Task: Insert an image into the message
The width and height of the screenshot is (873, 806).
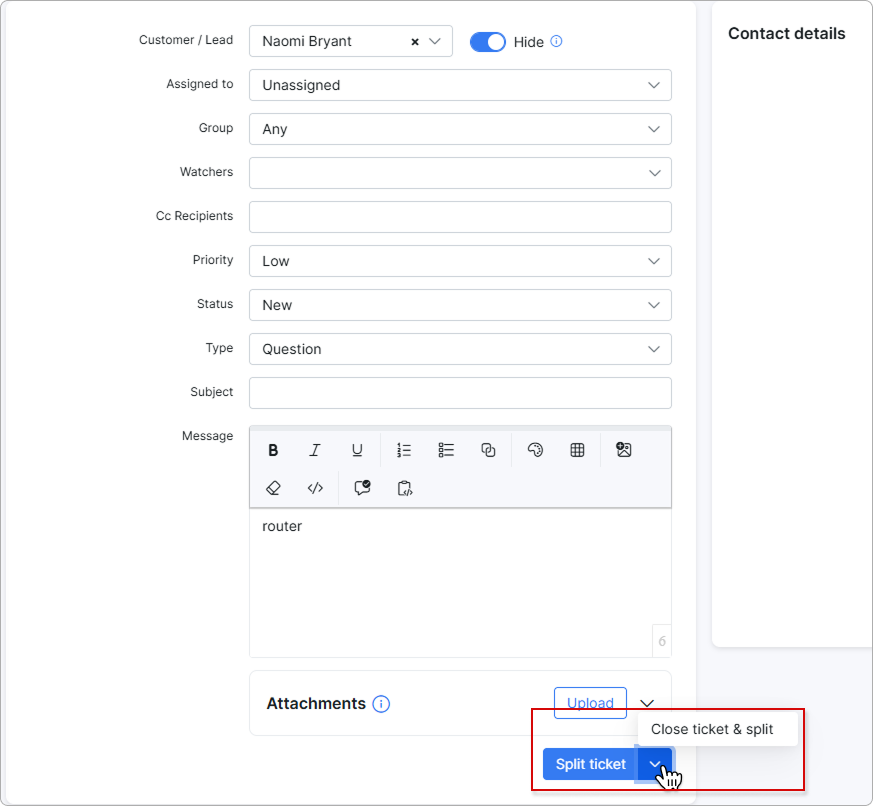Action: point(624,449)
